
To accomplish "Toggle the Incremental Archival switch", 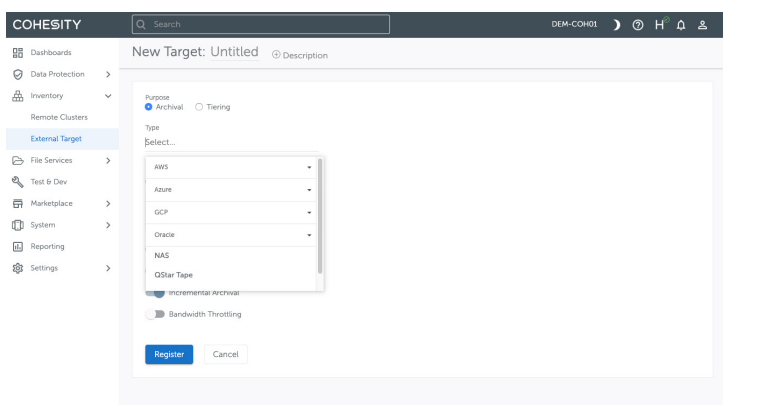I will [155, 293].
